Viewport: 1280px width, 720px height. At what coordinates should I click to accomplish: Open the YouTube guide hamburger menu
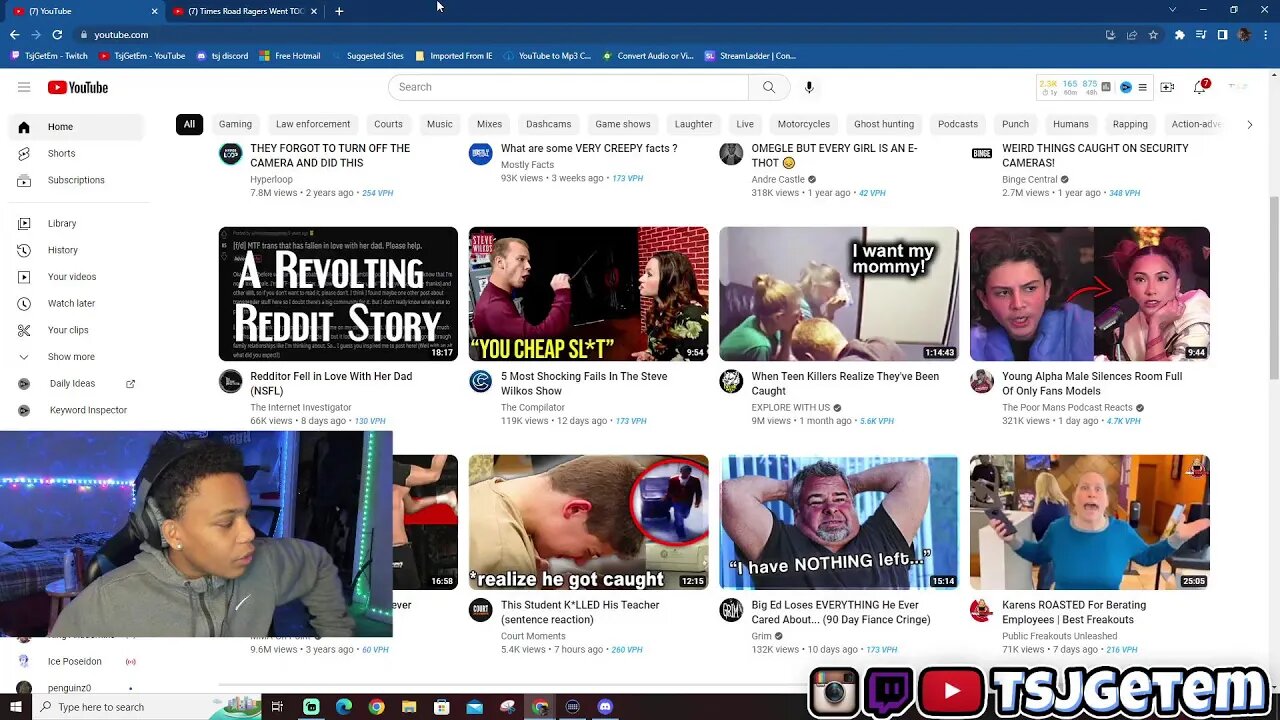24,87
